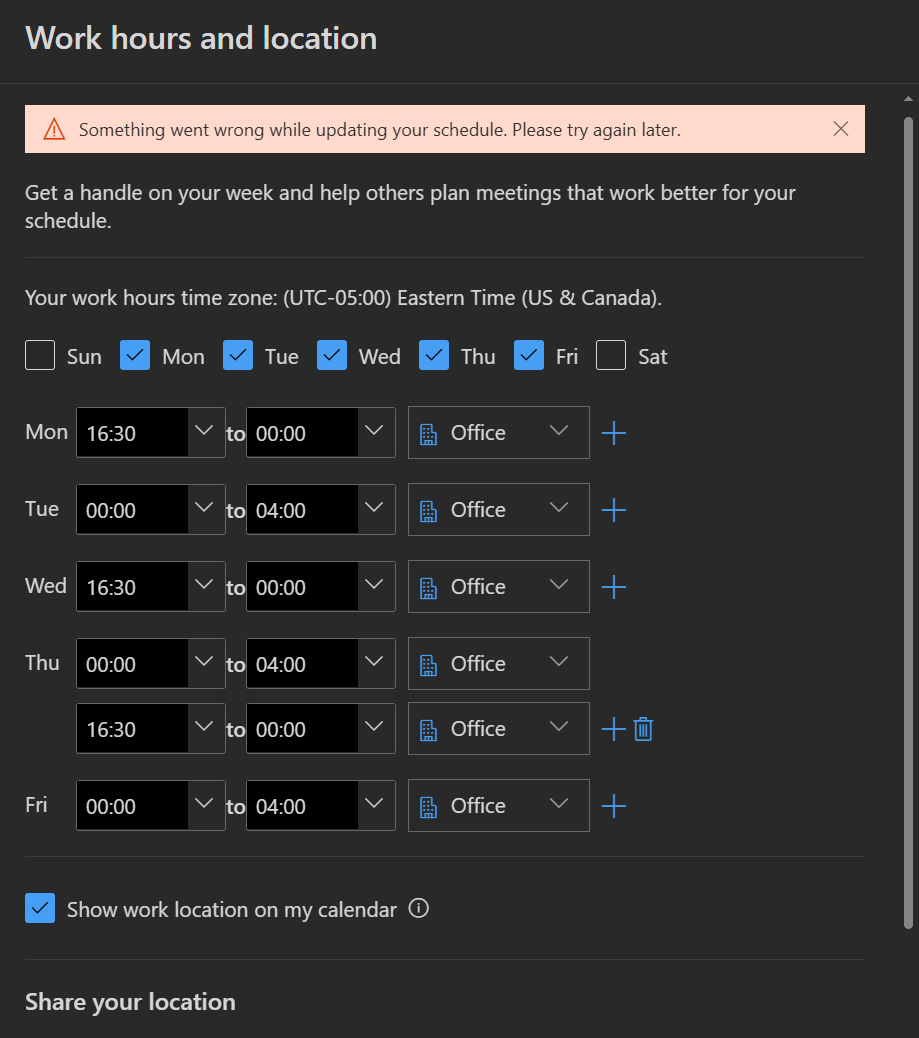
Task: Uncheck the Fri work day checkbox
Action: 529,355
